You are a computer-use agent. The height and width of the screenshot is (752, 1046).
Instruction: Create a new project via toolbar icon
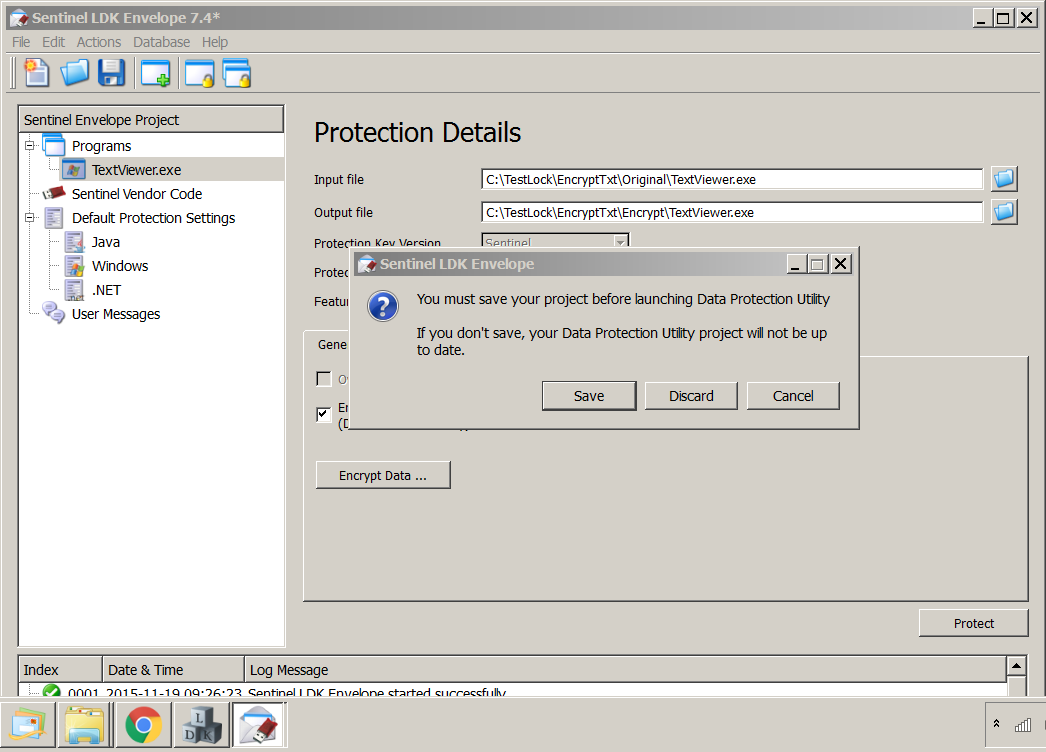(36, 72)
